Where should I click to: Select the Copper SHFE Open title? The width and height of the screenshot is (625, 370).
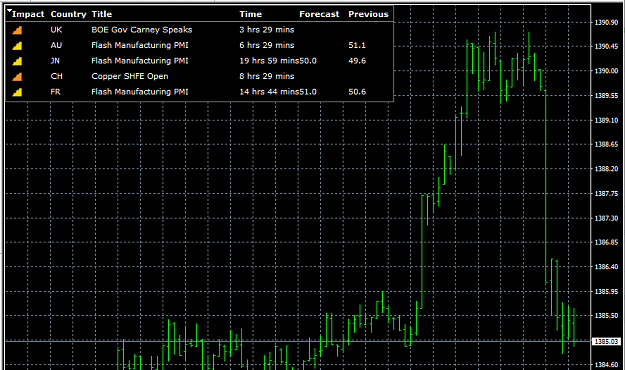pyautogui.click(x=130, y=77)
